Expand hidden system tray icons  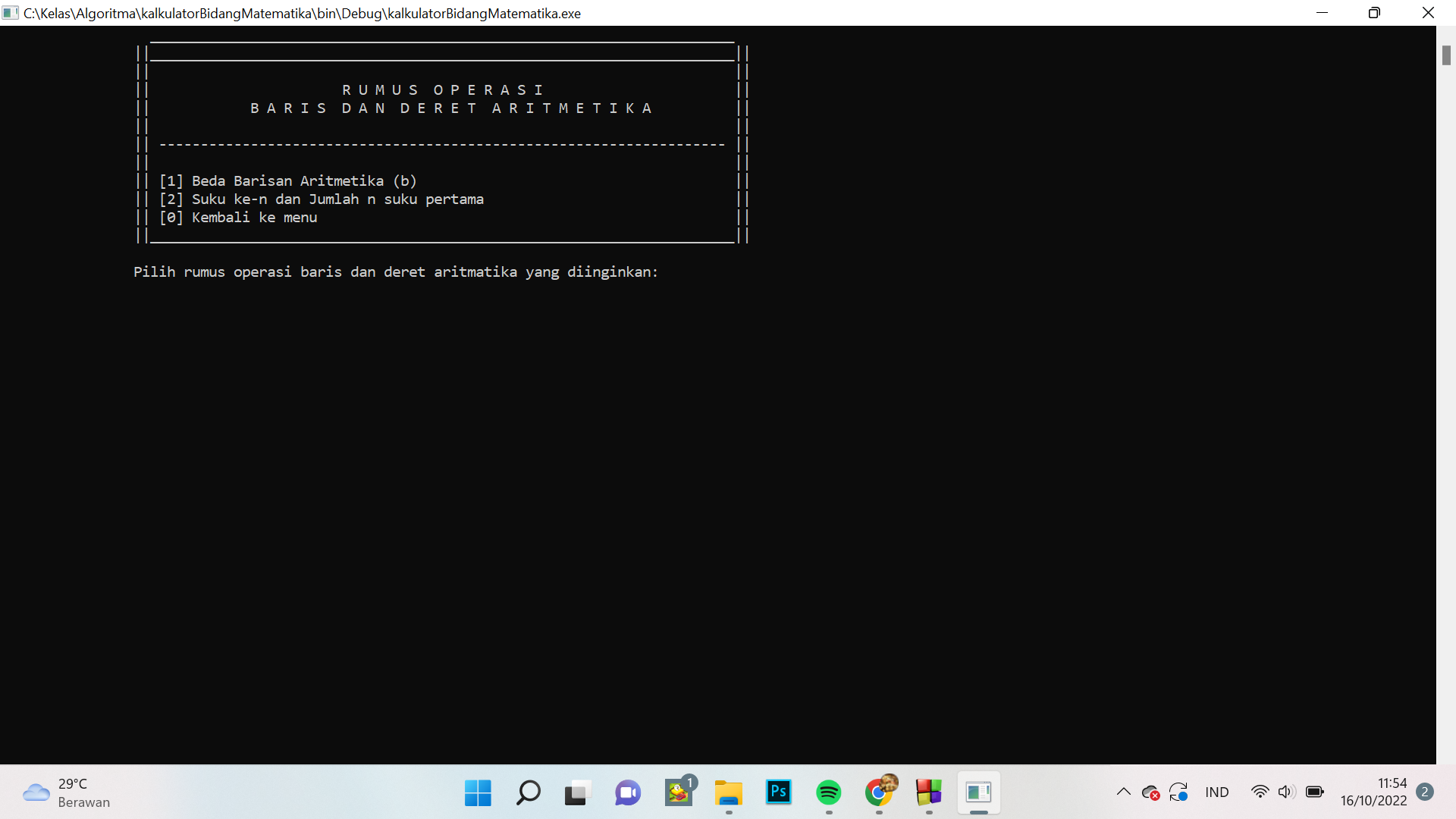(1123, 792)
